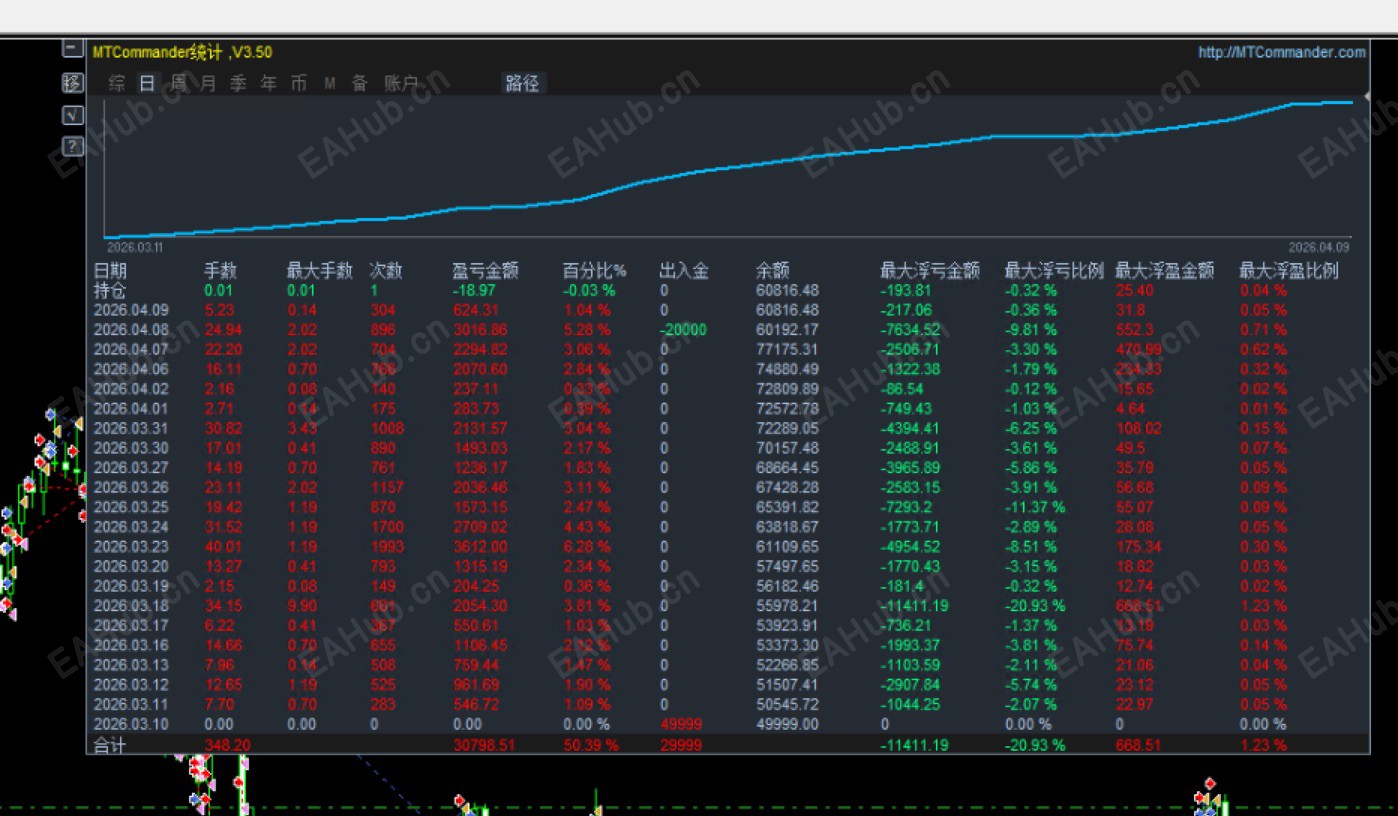Click the 盈亏金额 column header
Screen dimensions: 1398x816
[485, 270]
